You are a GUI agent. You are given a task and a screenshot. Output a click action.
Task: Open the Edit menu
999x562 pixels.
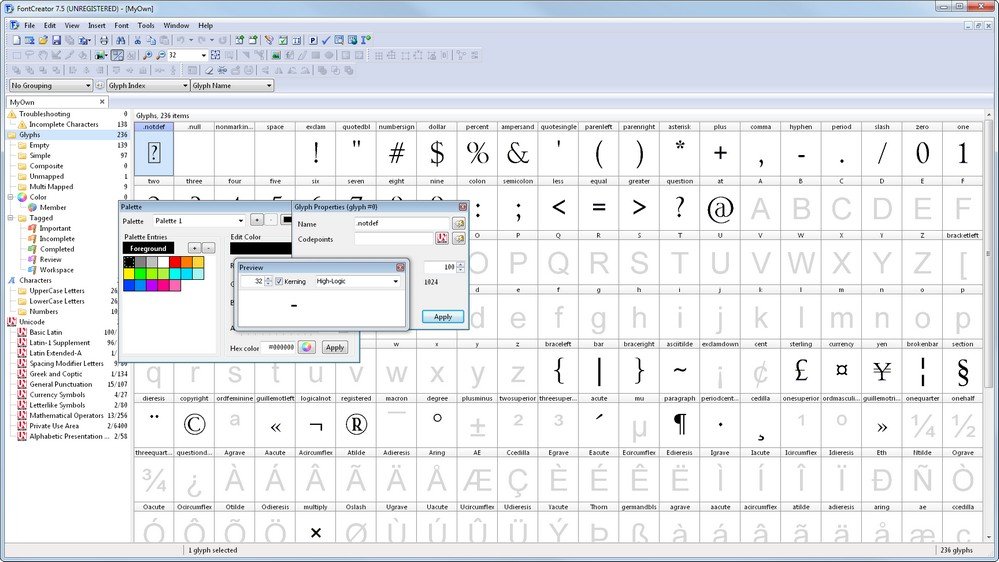tap(50, 25)
